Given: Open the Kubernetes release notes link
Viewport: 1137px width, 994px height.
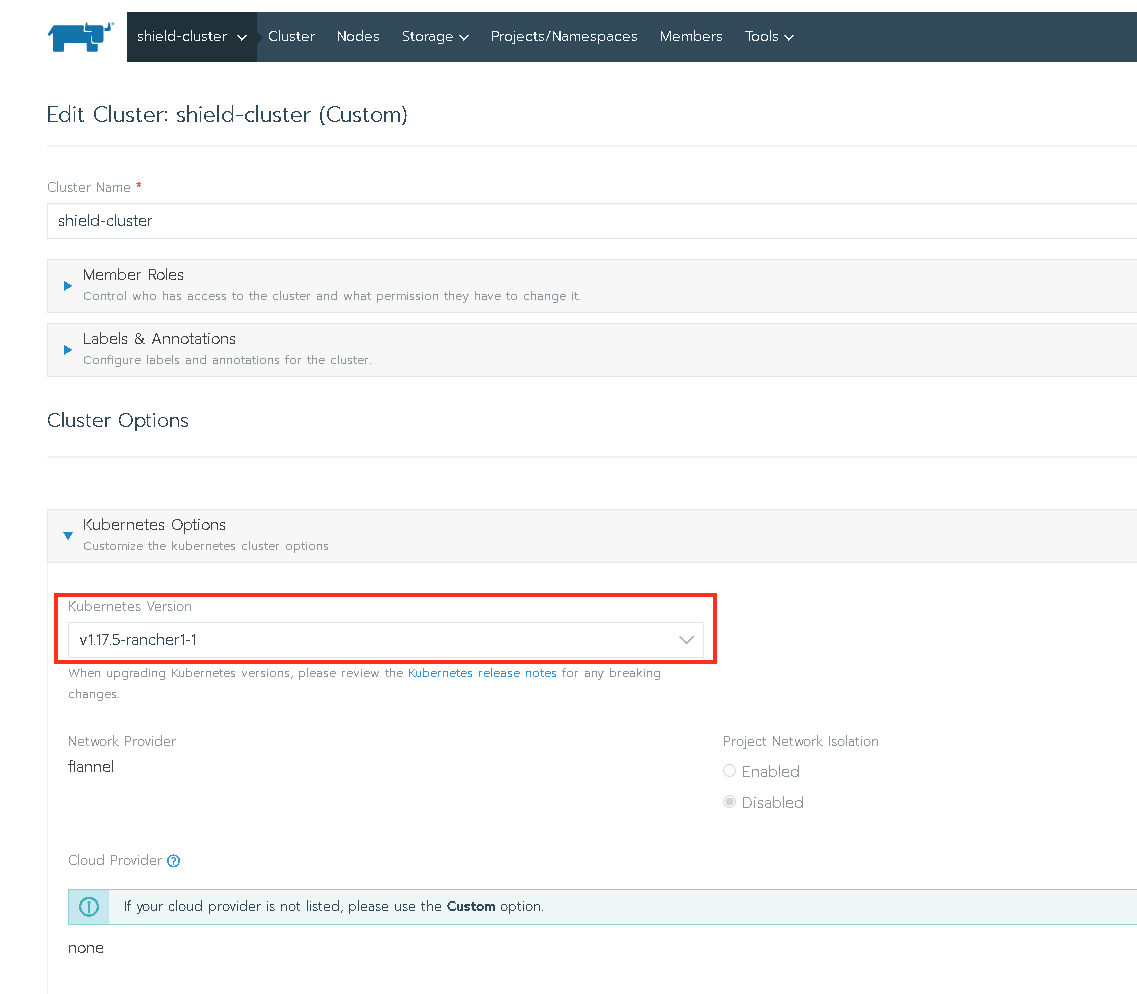Looking at the screenshot, I should tap(482, 673).
